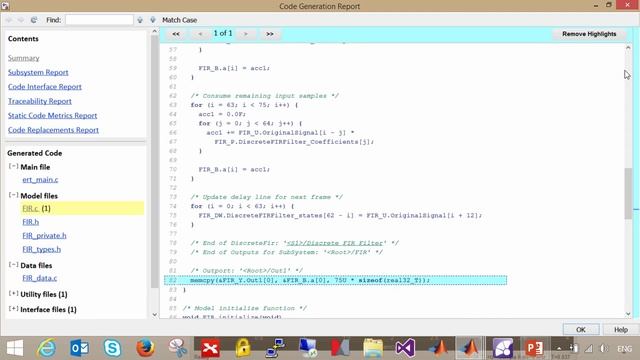The height and width of the screenshot is (360, 640).
Task: Click the forward navigation arrow in toolbar
Action: pyautogui.click(x=21, y=20)
